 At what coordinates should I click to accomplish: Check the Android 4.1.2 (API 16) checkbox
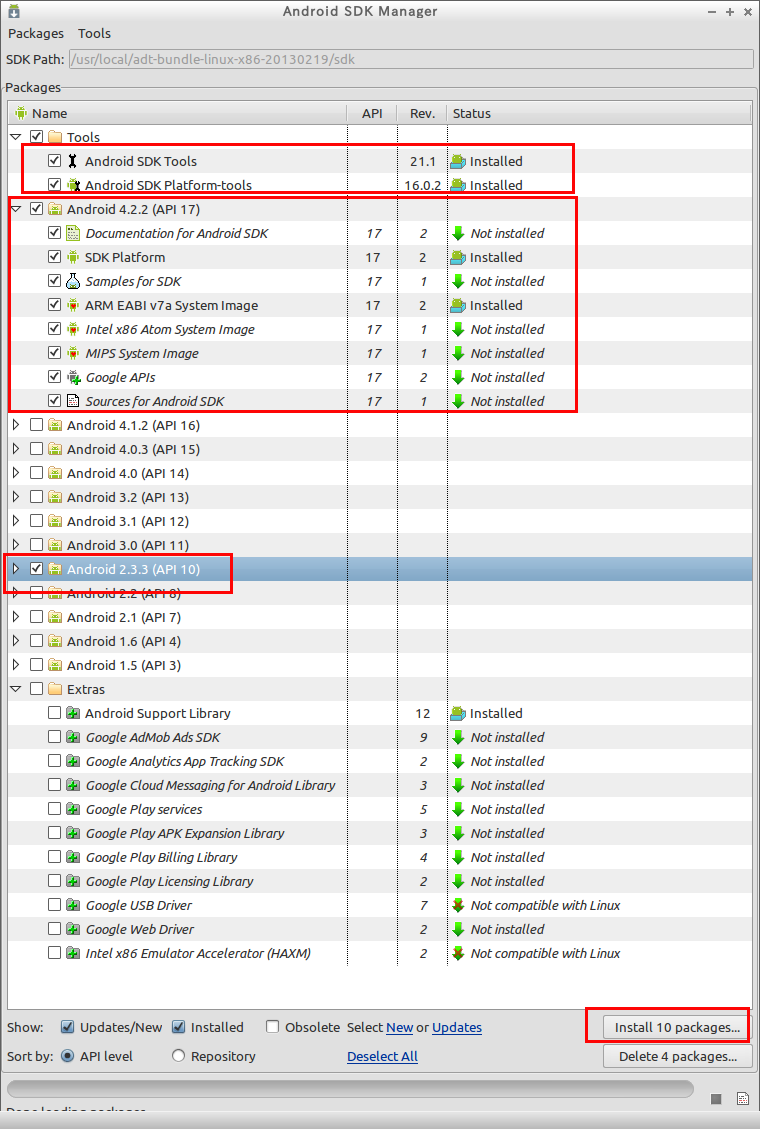(37, 425)
